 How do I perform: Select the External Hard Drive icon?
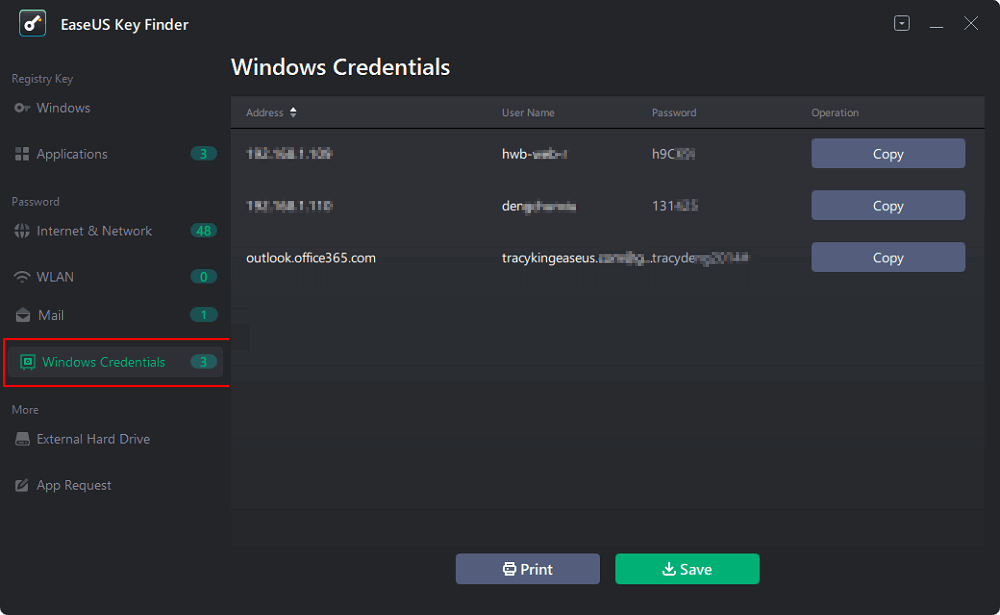[x=21, y=438]
